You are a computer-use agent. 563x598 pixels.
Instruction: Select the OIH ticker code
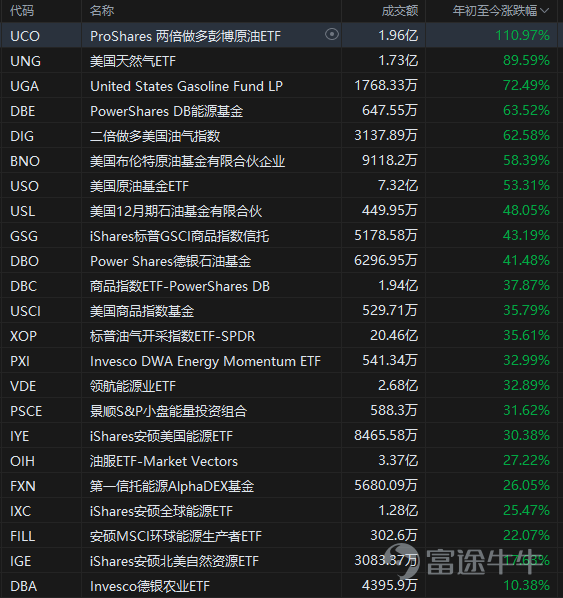click(22, 461)
